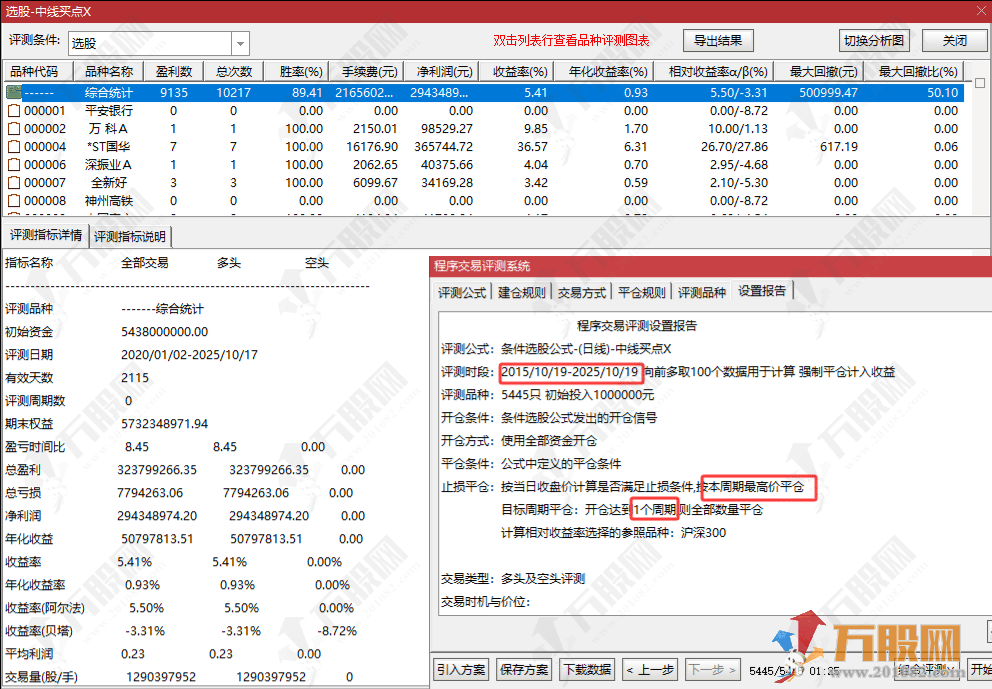This screenshot has height=689, width=992.
Task: Click the icon on the 综合统计 summary row
Action: [x=14, y=93]
